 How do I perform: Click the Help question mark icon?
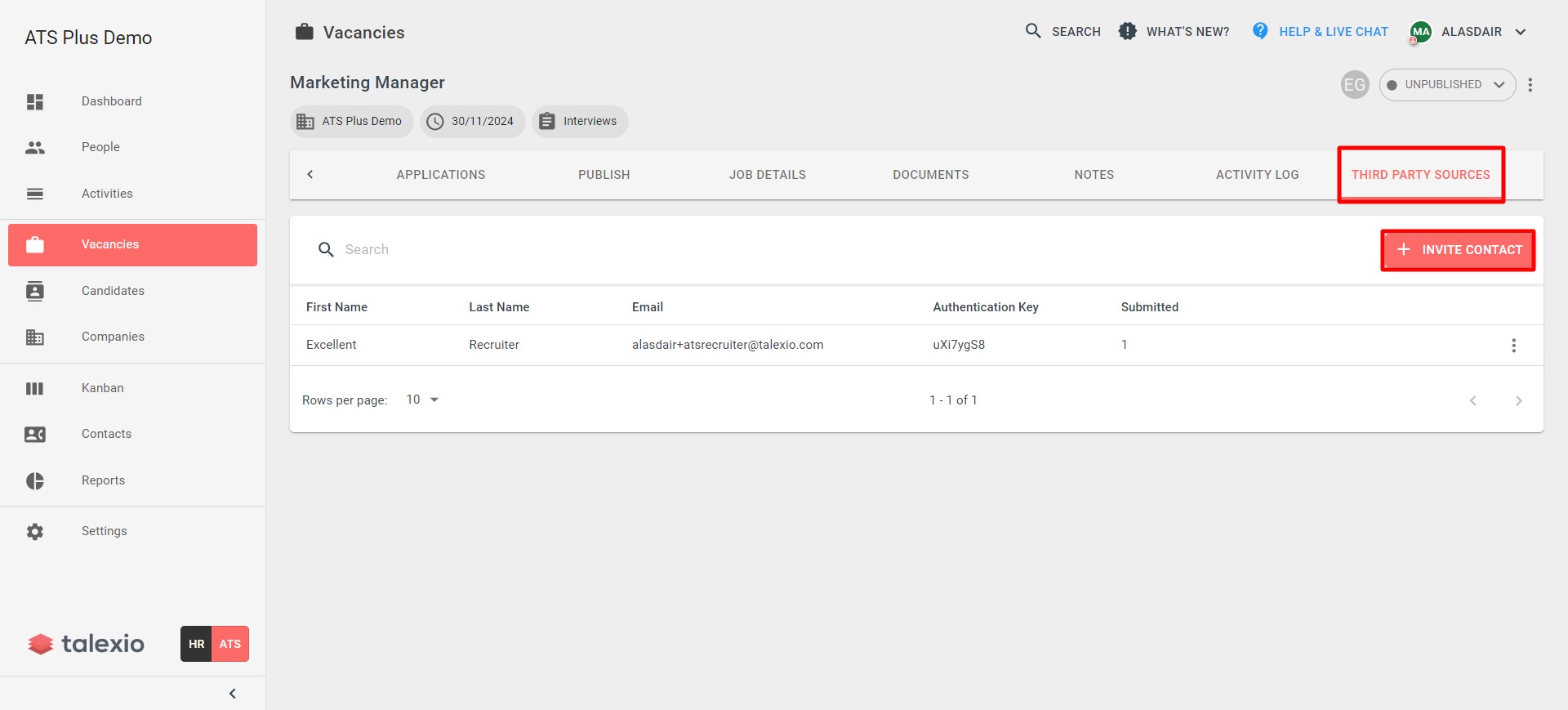point(1260,31)
